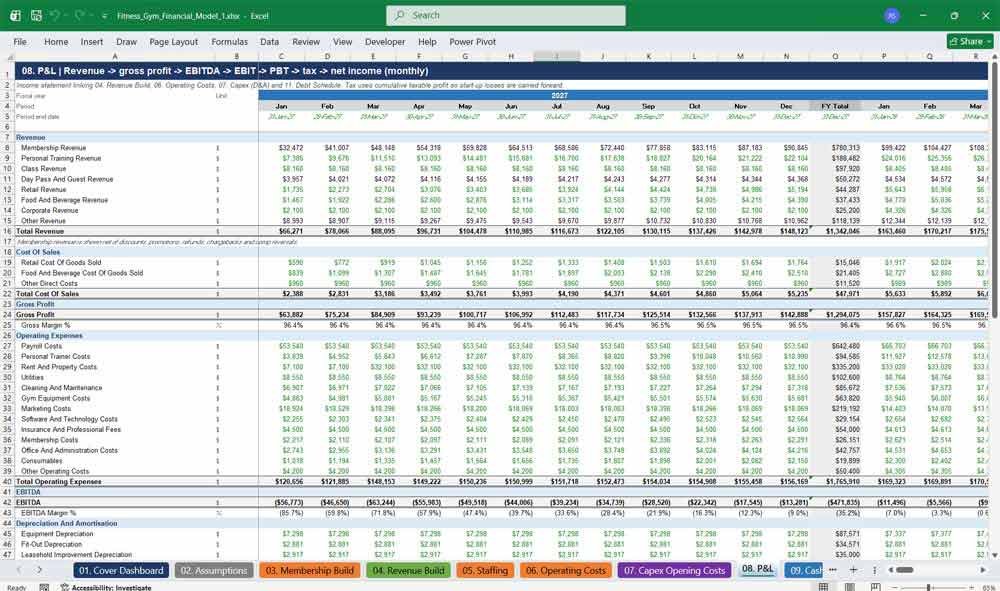Click the previous sheet navigation arrow
Viewport: 1000px width, 591px height.
(19, 570)
